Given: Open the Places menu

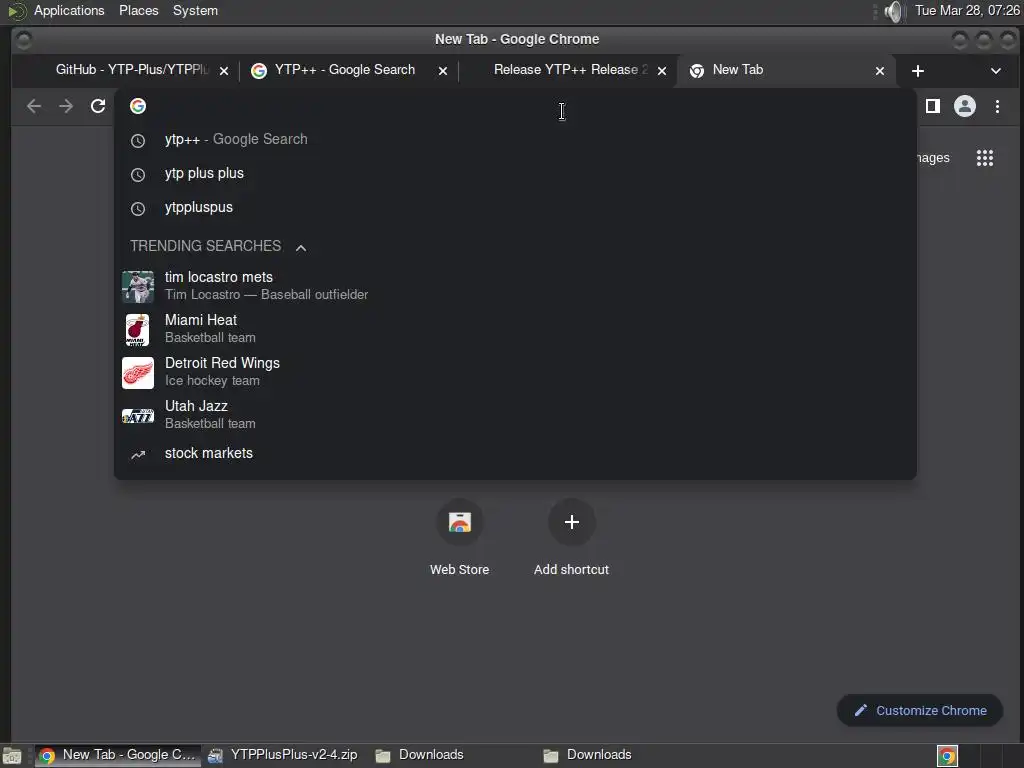Looking at the screenshot, I should pos(138,10).
